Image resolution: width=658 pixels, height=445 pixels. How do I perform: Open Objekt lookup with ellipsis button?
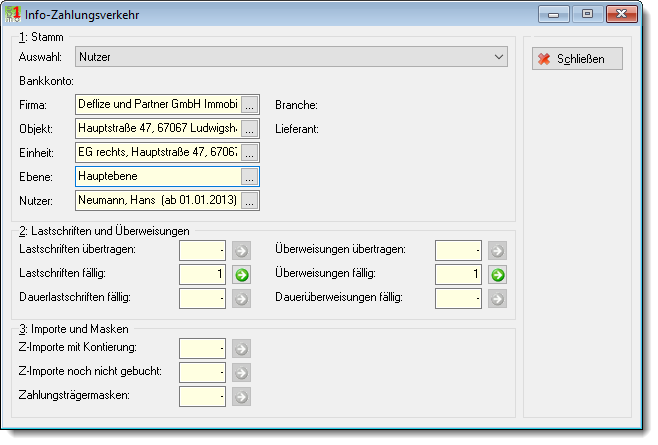[249, 128]
